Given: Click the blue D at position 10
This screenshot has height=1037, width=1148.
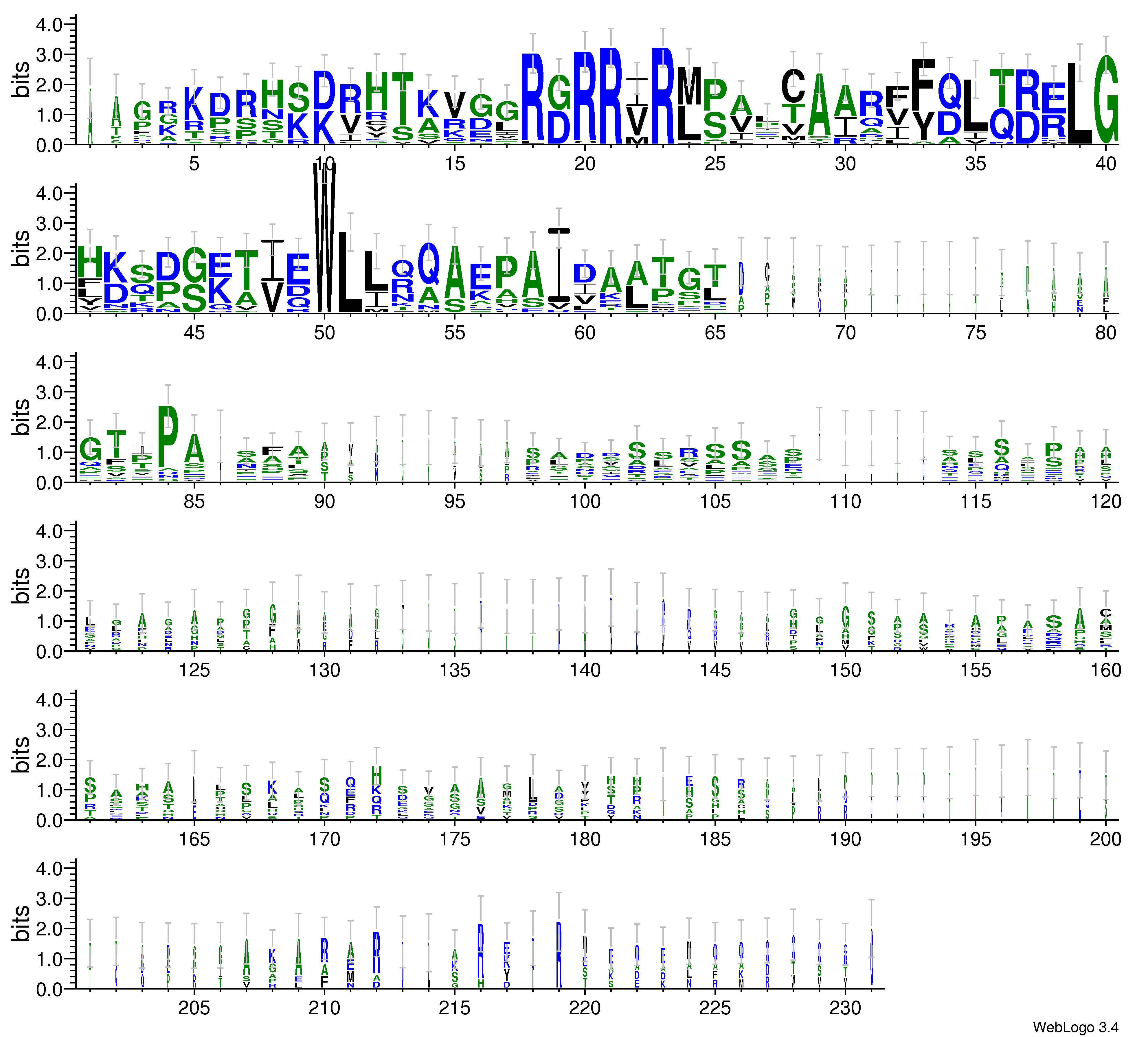Looking at the screenshot, I should tap(324, 90).
